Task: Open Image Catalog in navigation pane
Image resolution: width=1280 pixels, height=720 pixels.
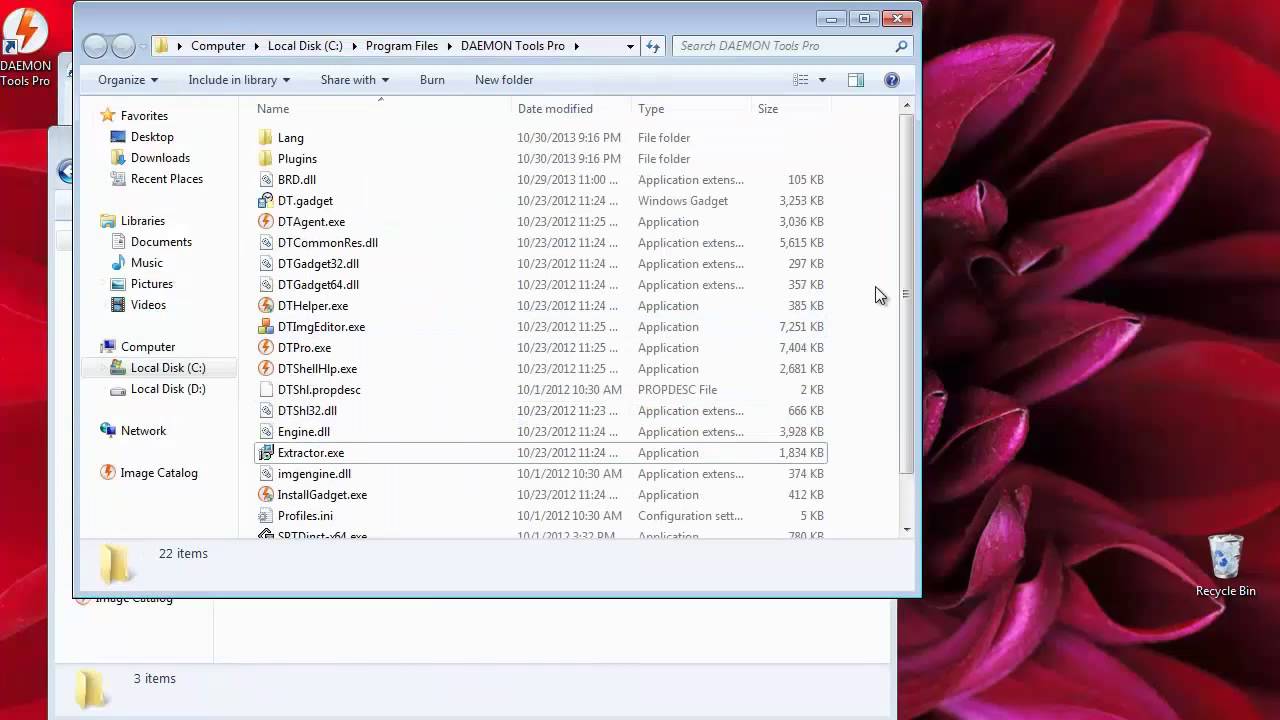Action: pyautogui.click(x=159, y=473)
